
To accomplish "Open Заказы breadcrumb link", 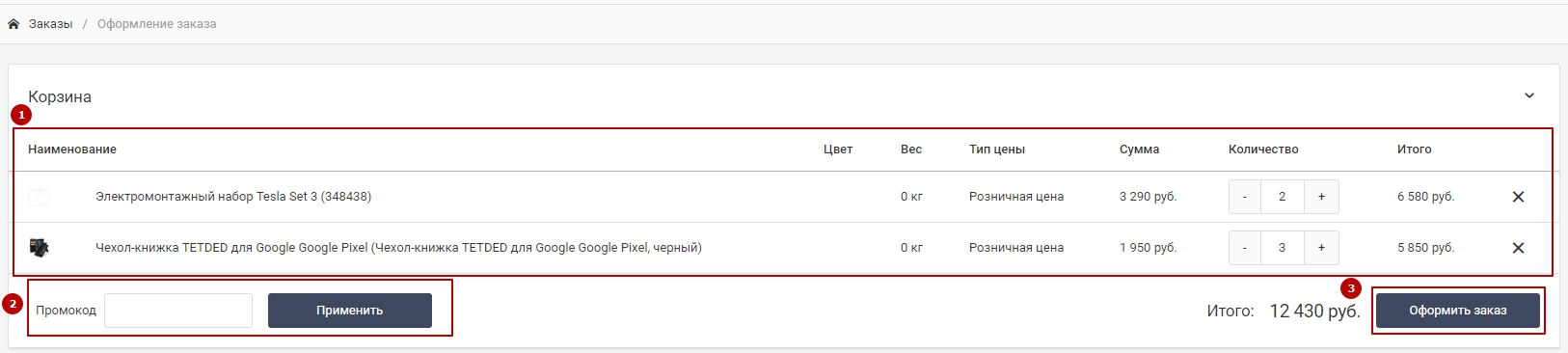I will pos(50,24).
